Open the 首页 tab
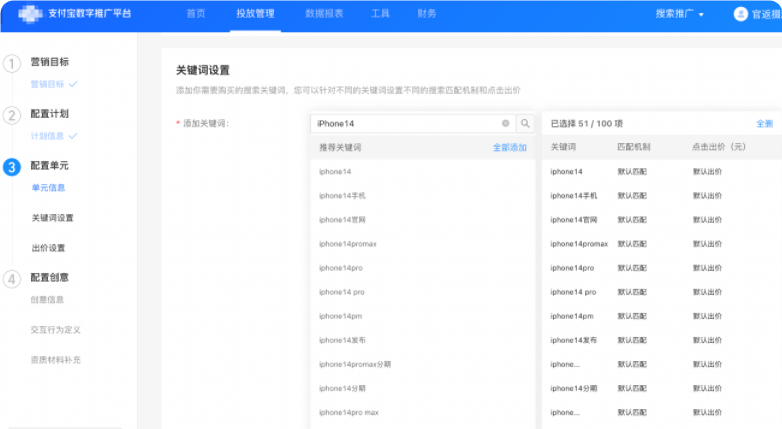This screenshot has width=782, height=429. (196, 14)
